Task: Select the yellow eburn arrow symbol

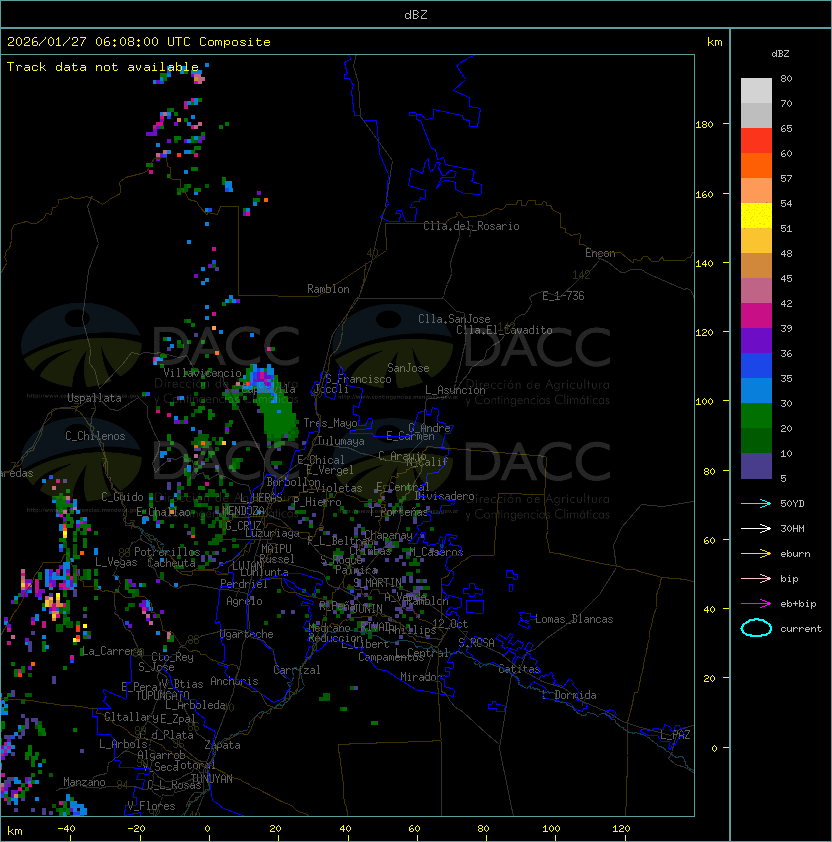Action: coord(756,553)
